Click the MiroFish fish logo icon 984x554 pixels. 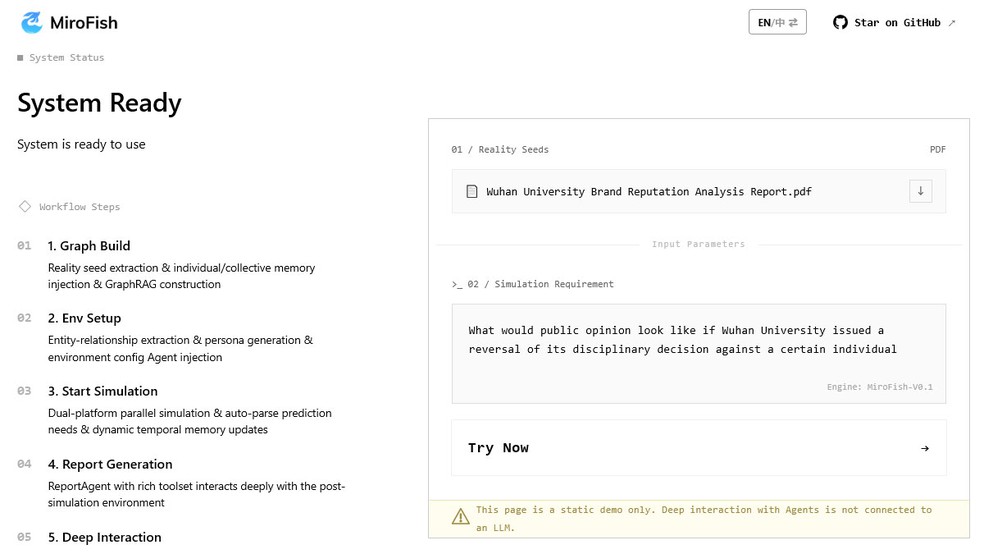point(32,22)
